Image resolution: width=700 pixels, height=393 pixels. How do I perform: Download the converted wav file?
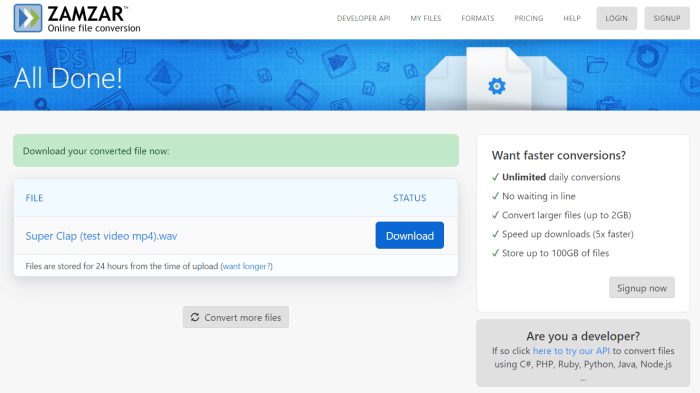tap(409, 235)
